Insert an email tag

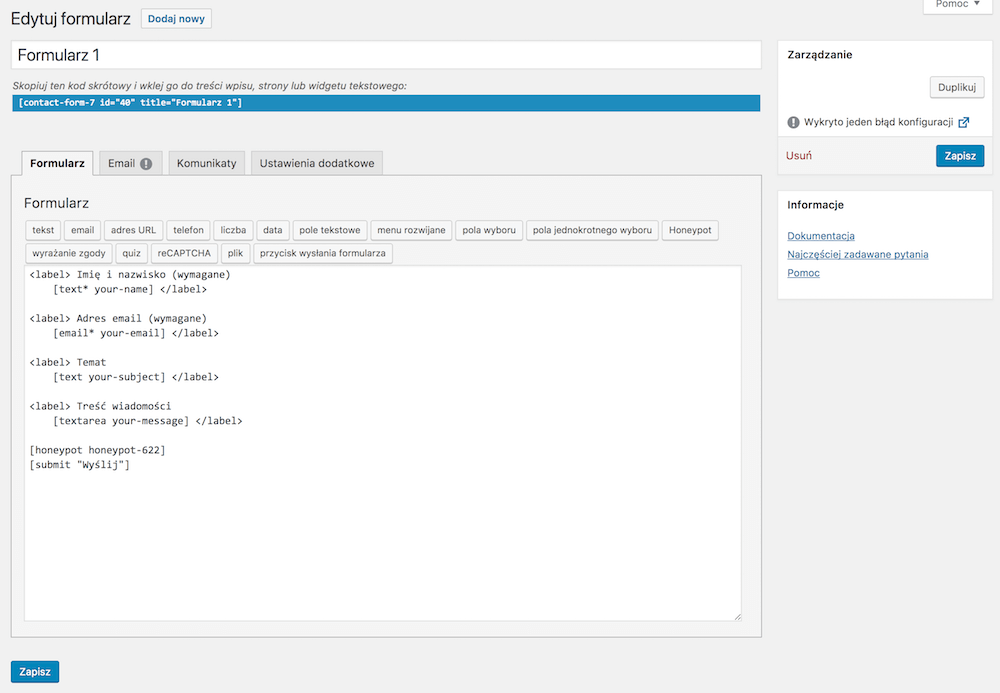pyautogui.click(x=82, y=230)
